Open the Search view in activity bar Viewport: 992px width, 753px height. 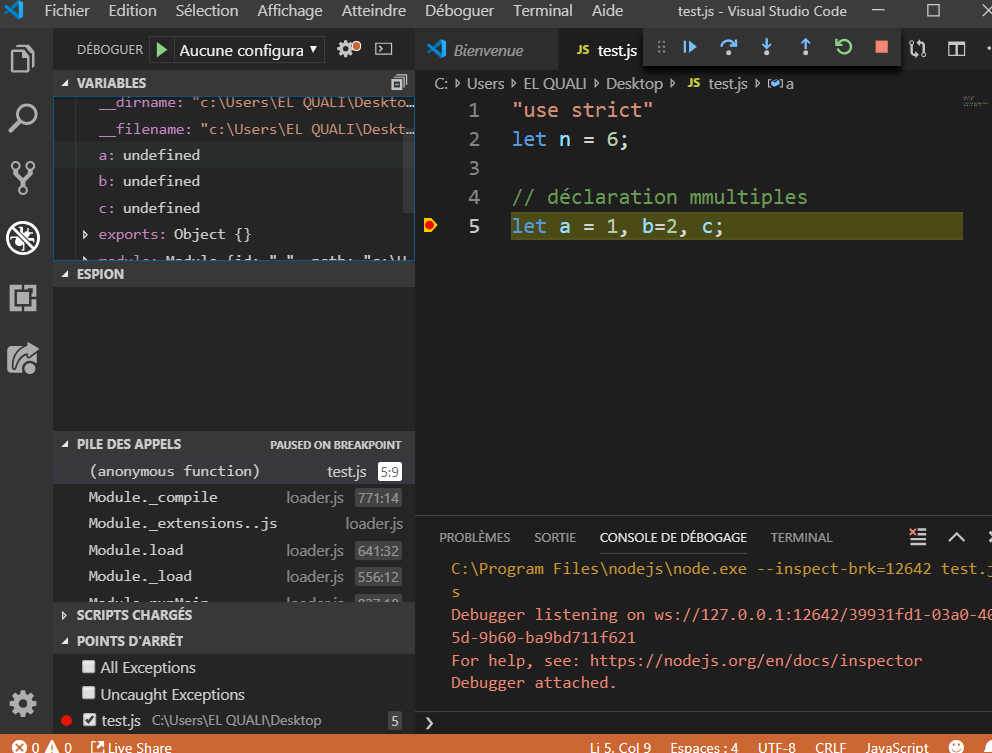23,118
